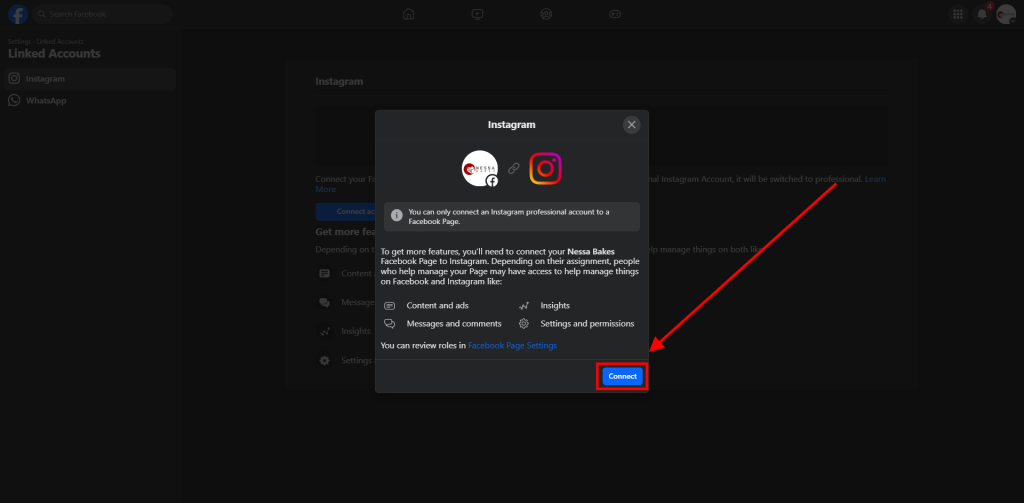Click the 'Insights' label in the dialog
1024x503 pixels.
pos(555,306)
